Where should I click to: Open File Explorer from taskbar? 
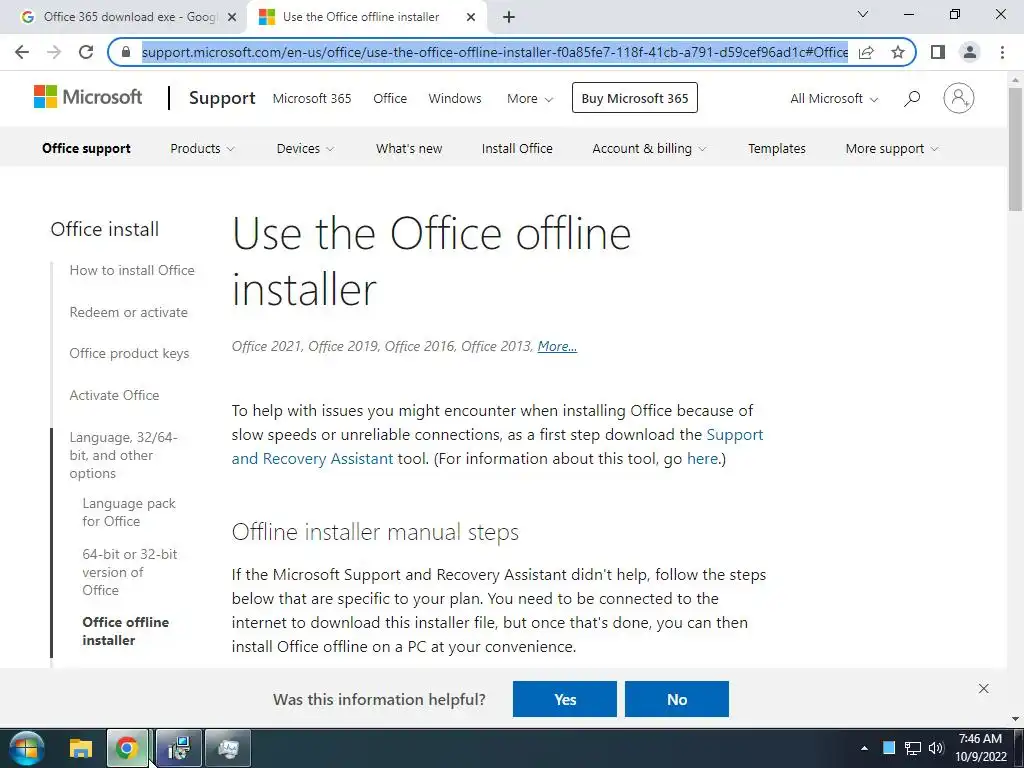81,748
